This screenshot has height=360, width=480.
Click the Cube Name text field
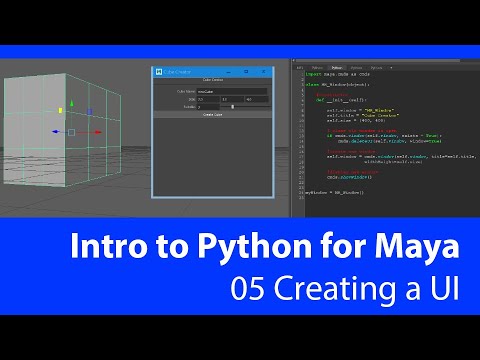tap(232, 91)
